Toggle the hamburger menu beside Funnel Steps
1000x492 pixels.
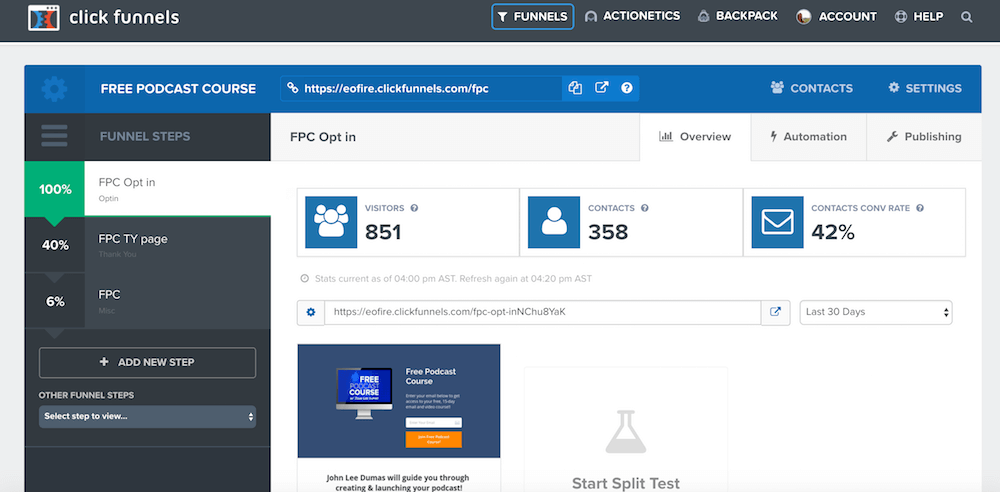point(54,136)
